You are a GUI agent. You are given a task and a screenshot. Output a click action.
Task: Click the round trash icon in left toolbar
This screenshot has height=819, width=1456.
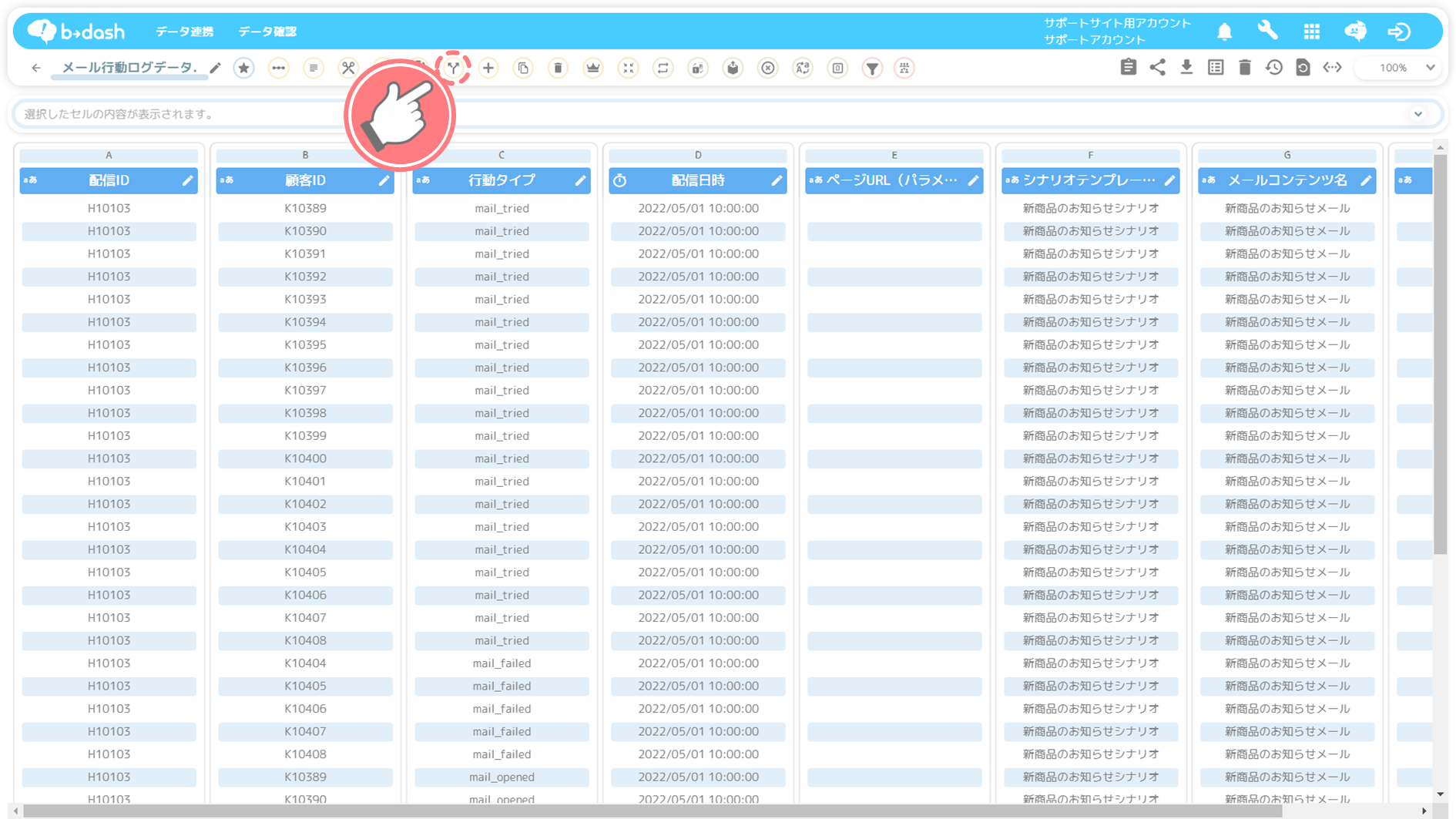559,68
